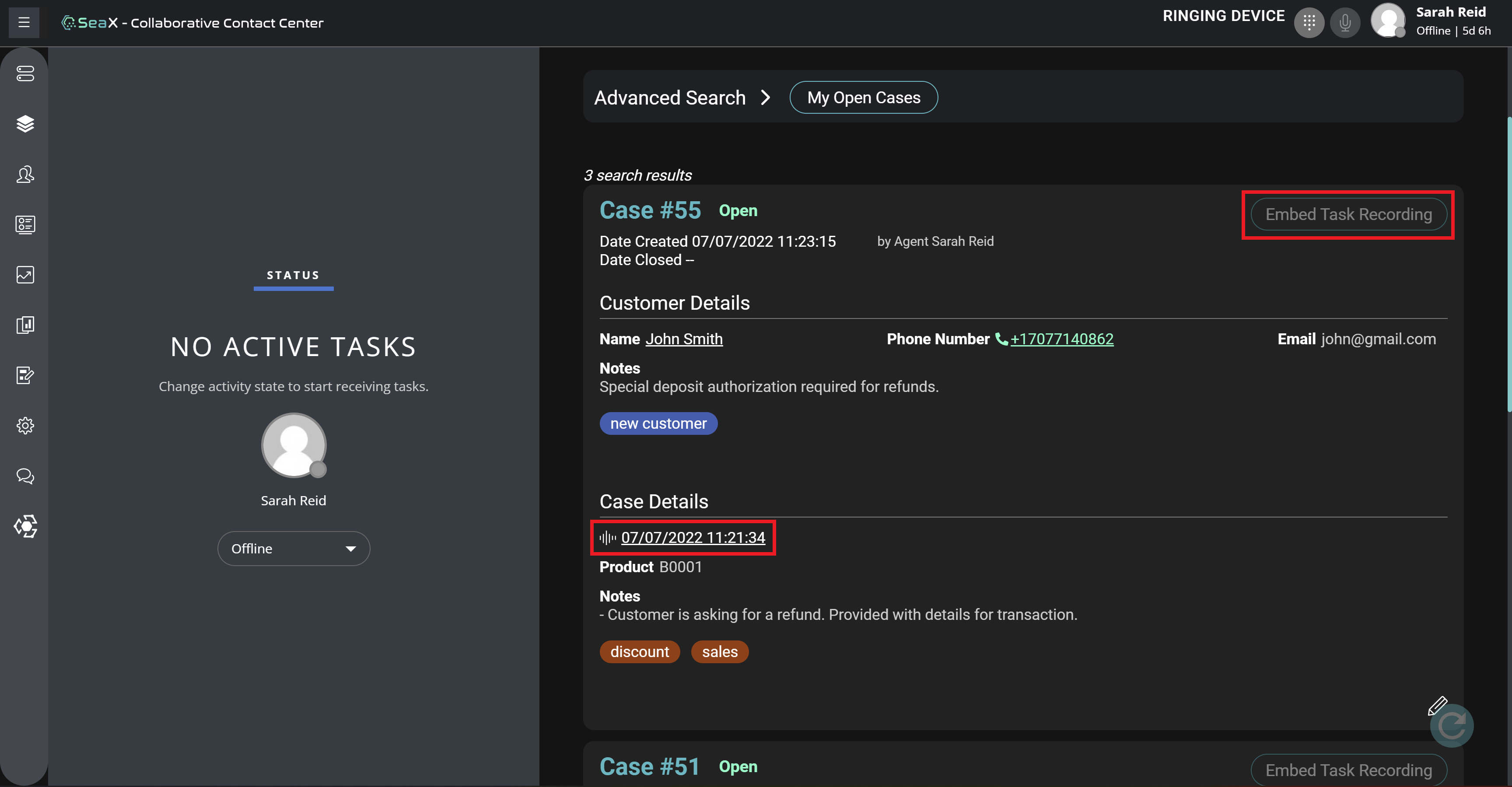Expand the Advanced Search chevron
The width and height of the screenshot is (1512, 787).
pyautogui.click(x=765, y=98)
